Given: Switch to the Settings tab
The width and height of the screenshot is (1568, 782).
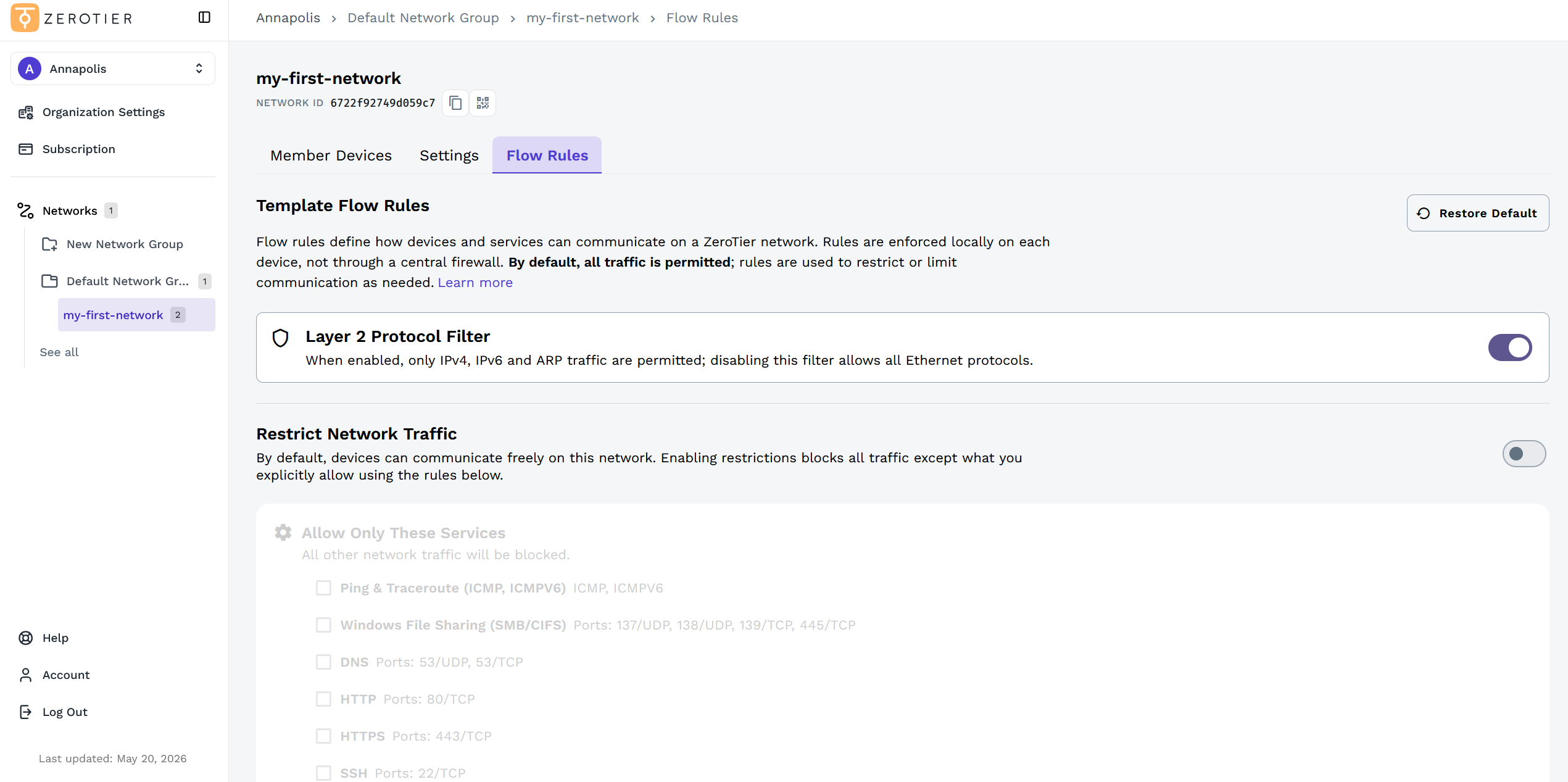Looking at the screenshot, I should click(449, 156).
